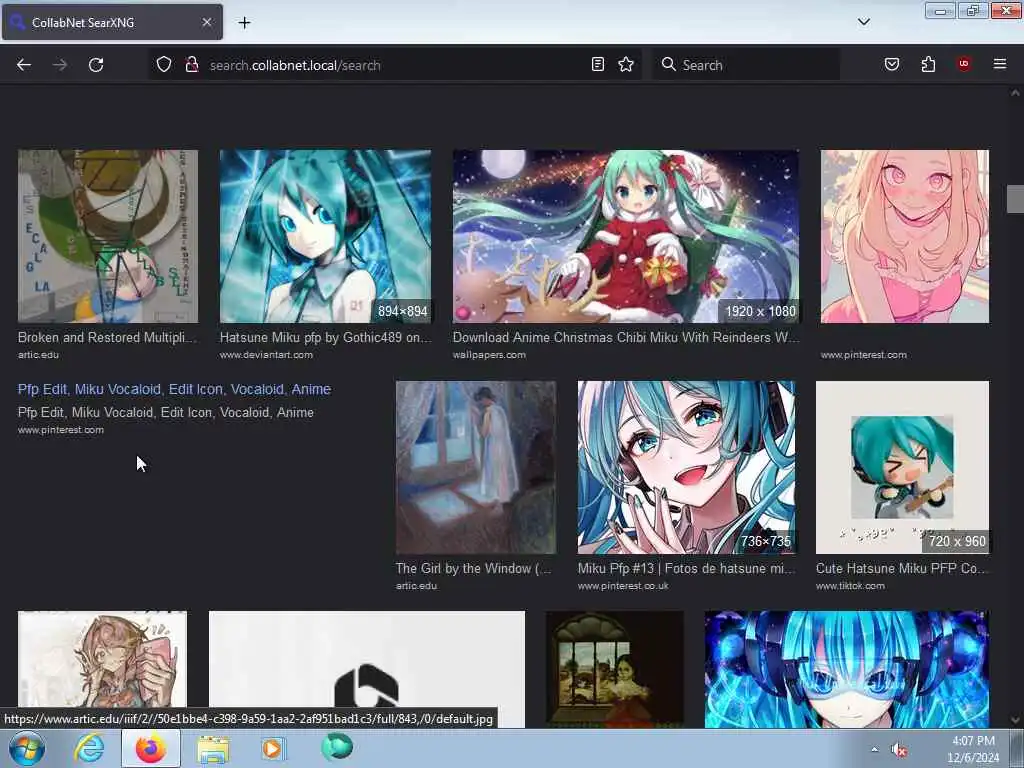Click www.tiktok.com source text
The width and height of the screenshot is (1024, 768).
pos(850,586)
